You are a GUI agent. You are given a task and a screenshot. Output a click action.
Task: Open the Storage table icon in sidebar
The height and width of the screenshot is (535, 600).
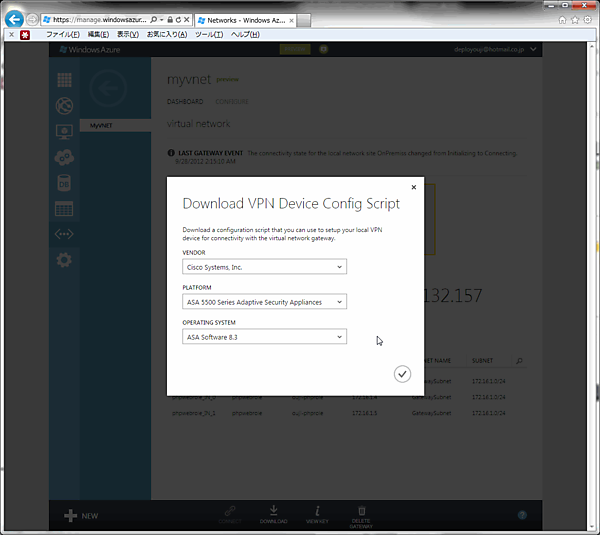coord(64,209)
